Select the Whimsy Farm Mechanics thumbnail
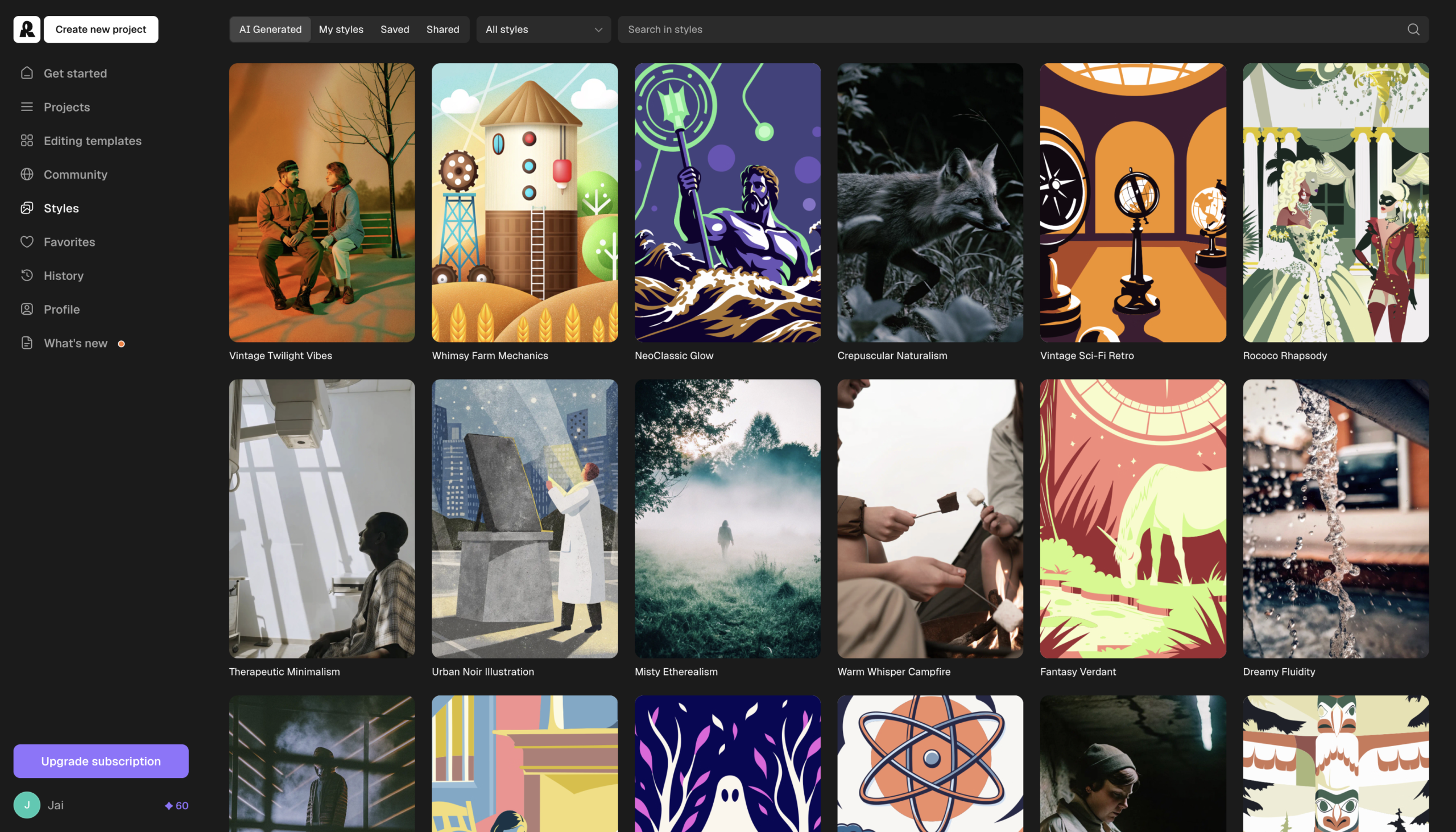The image size is (1456, 832). (525, 203)
